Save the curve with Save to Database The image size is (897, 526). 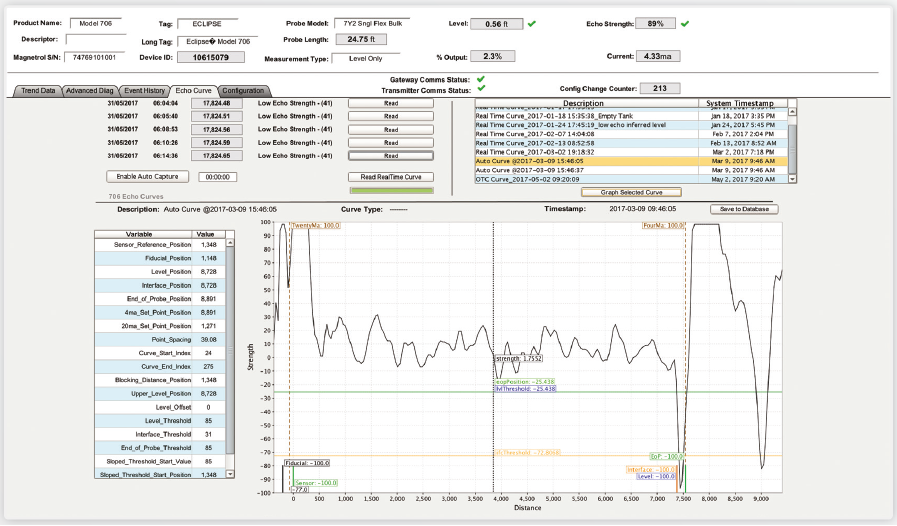(743, 209)
